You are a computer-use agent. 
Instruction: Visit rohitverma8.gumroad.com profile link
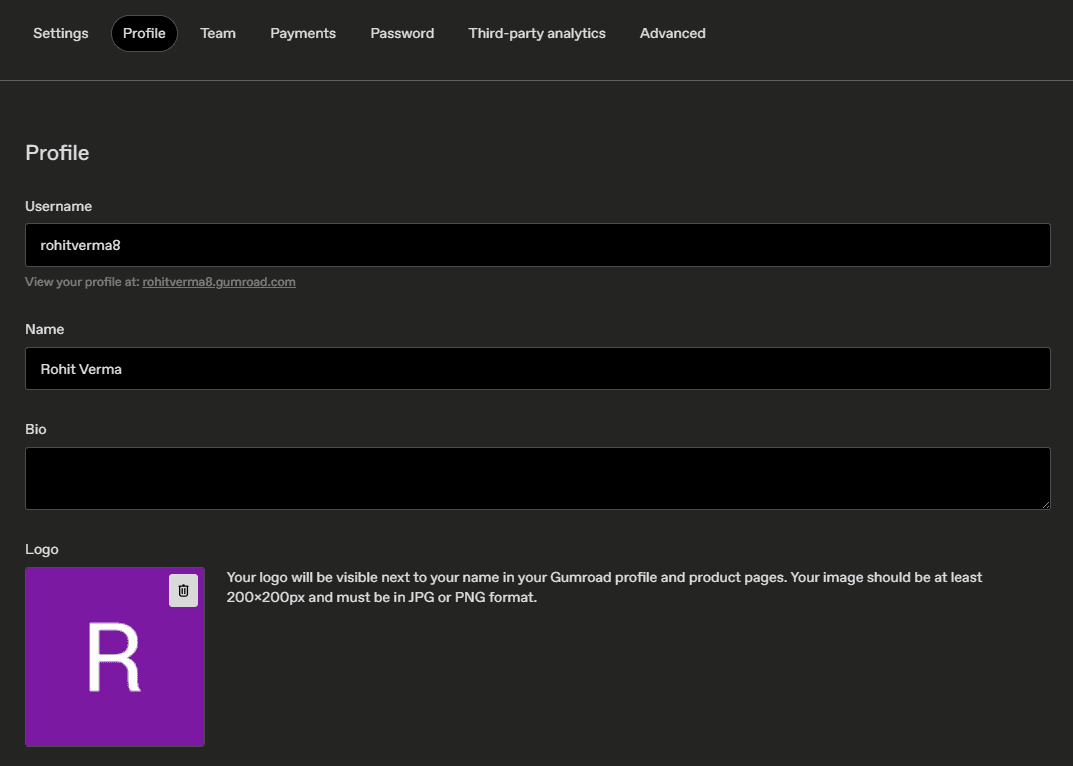(x=219, y=281)
